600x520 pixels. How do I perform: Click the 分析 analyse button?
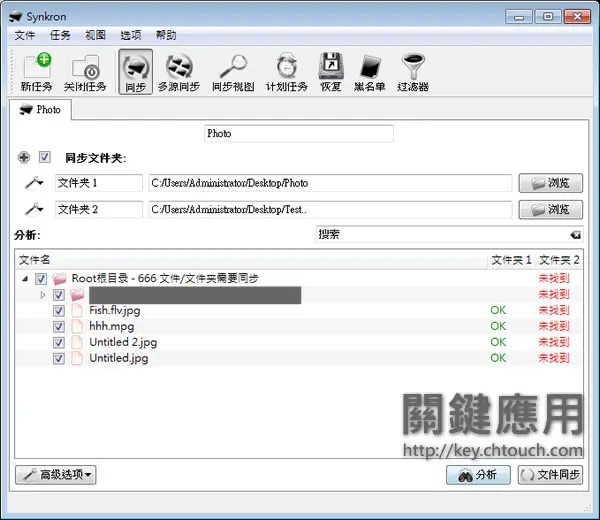point(478,475)
